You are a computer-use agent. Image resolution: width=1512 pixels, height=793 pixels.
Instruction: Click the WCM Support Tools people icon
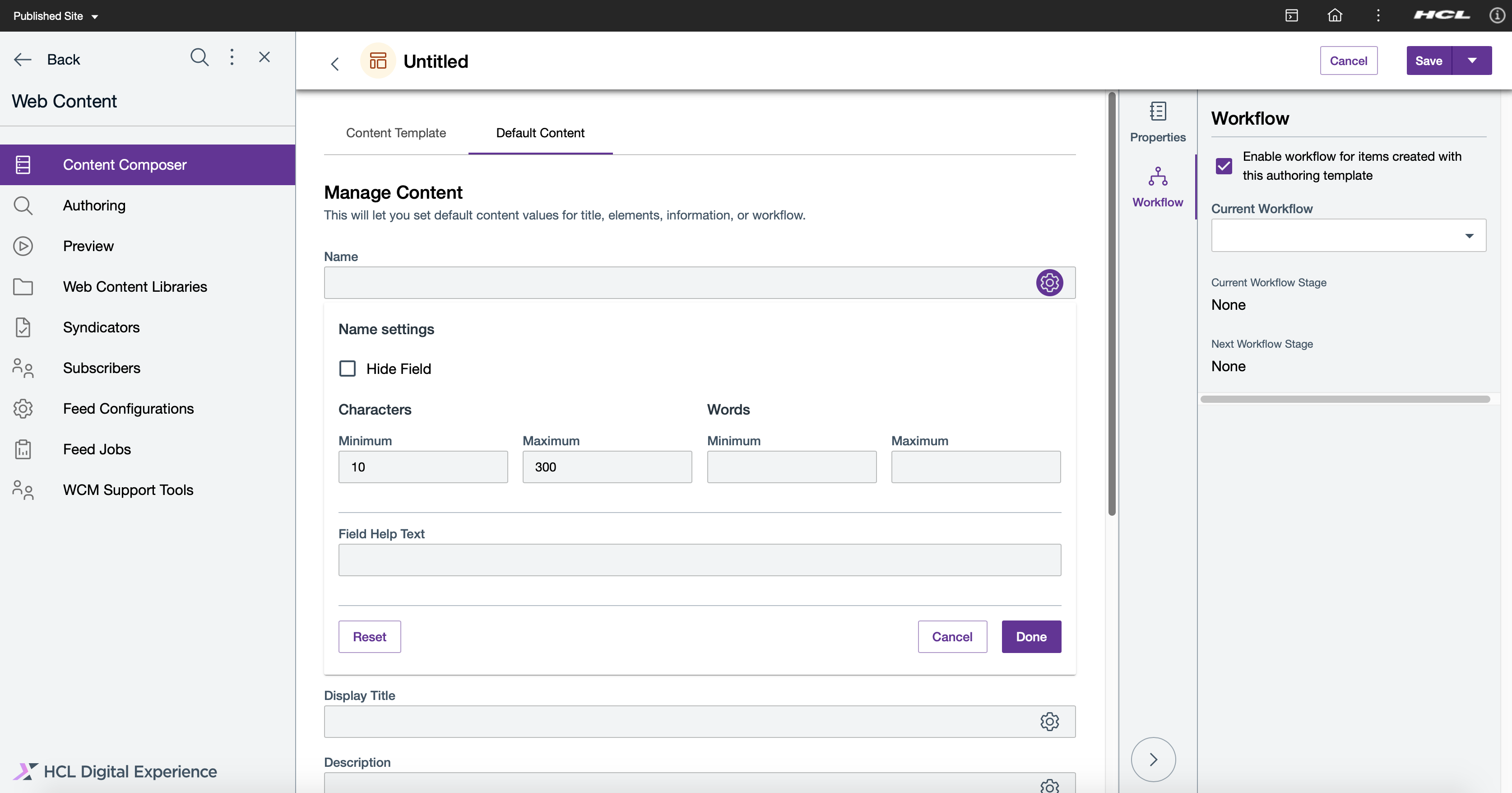[x=23, y=490]
